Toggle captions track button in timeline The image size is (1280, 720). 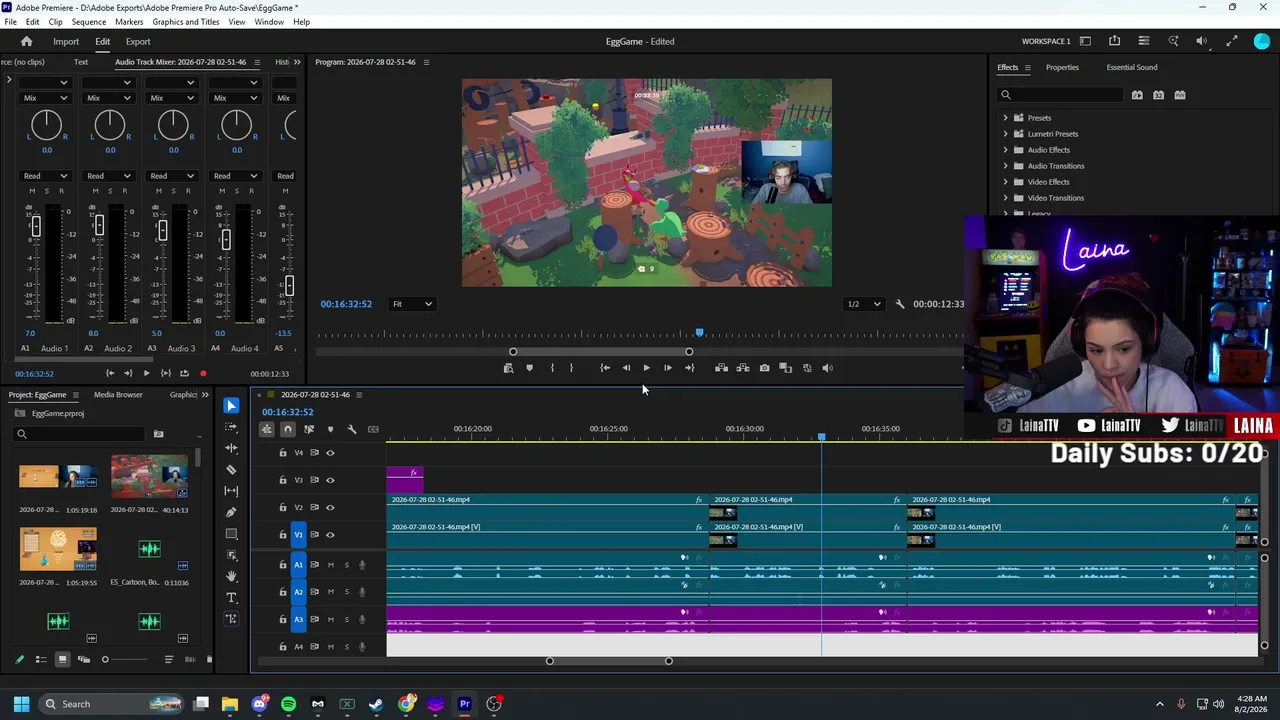[x=373, y=429]
